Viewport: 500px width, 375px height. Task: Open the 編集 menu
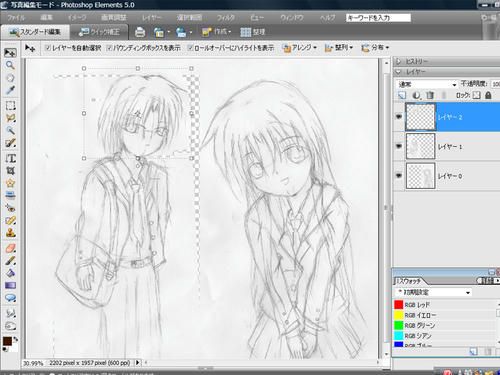pyautogui.click(x=46, y=18)
